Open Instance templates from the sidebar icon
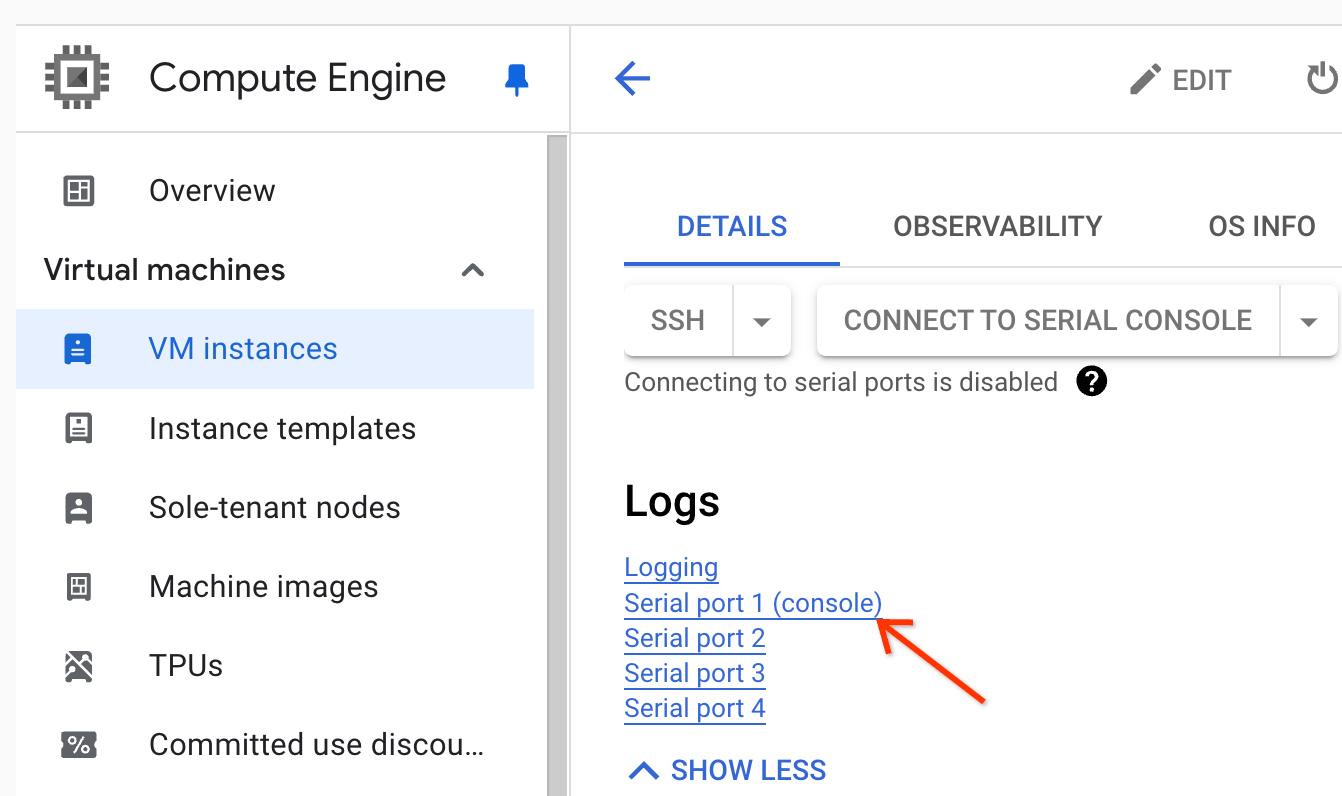 76,428
